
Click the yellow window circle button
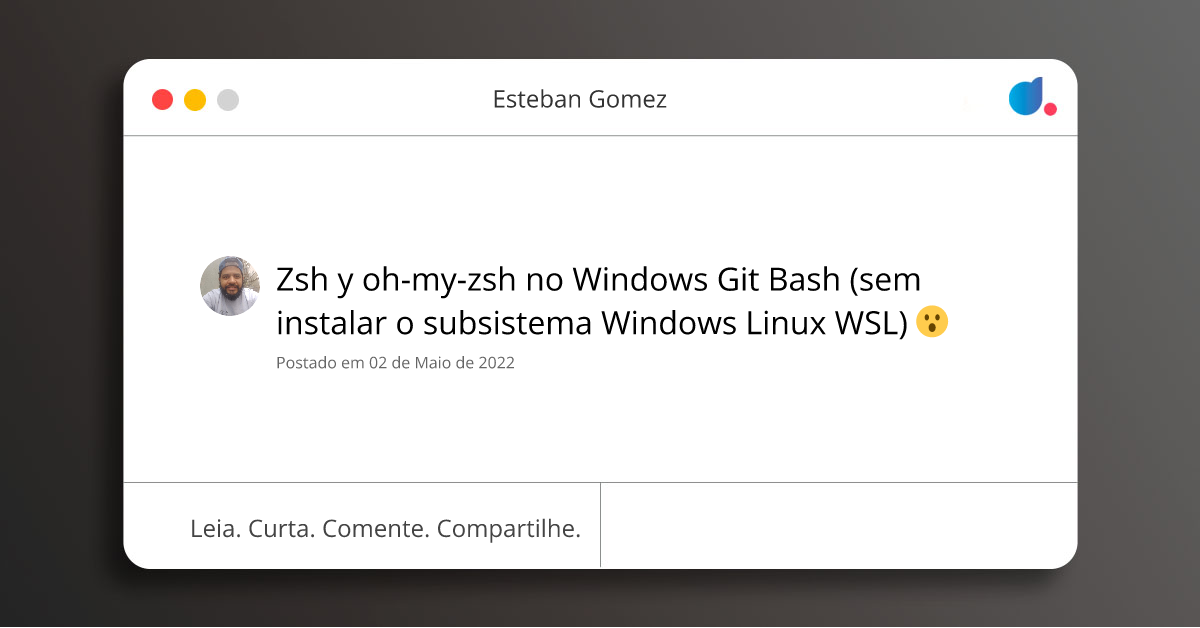click(195, 100)
